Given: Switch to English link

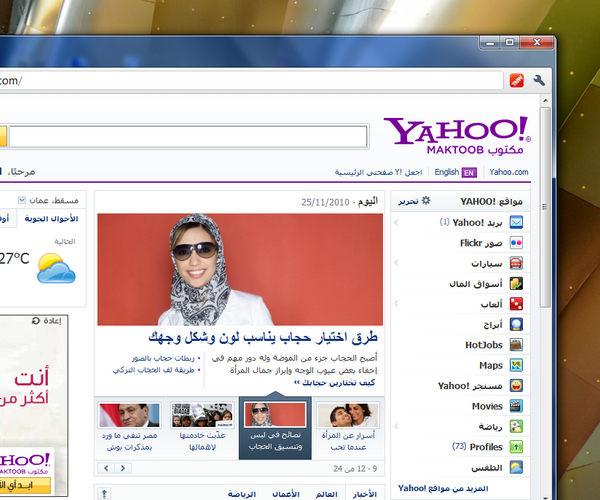Looking at the screenshot, I should coord(447,172).
